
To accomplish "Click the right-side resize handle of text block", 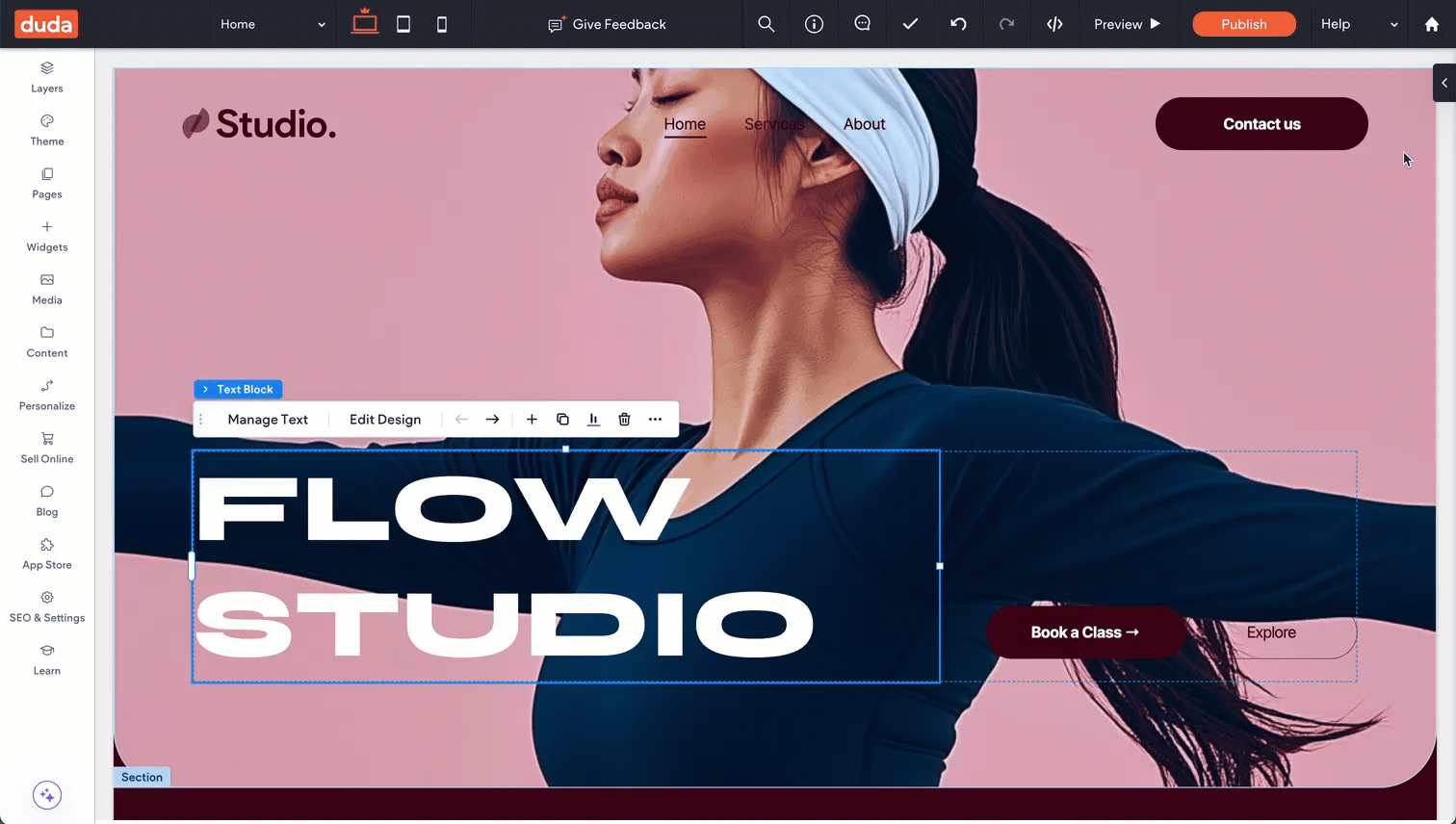I will tap(940, 566).
